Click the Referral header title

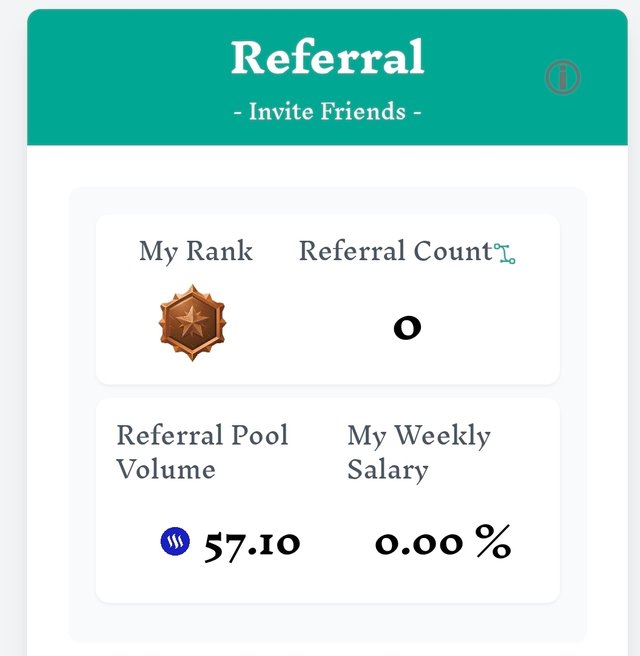point(328,56)
